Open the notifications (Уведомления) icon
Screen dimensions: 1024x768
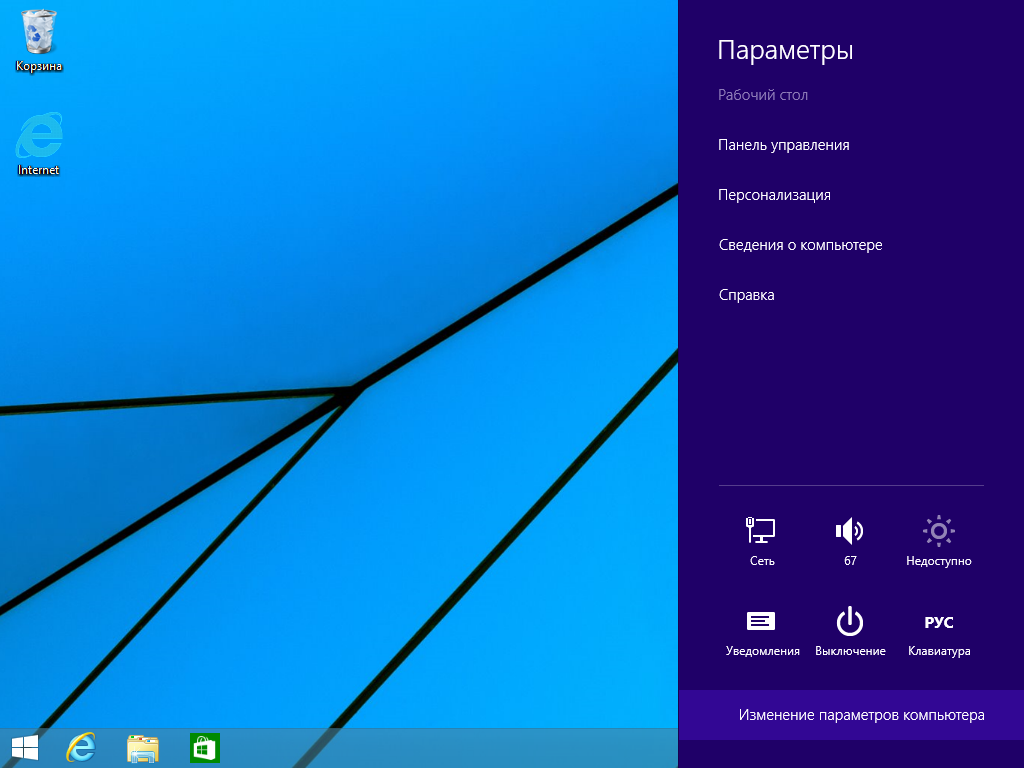click(x=762, y=632)
